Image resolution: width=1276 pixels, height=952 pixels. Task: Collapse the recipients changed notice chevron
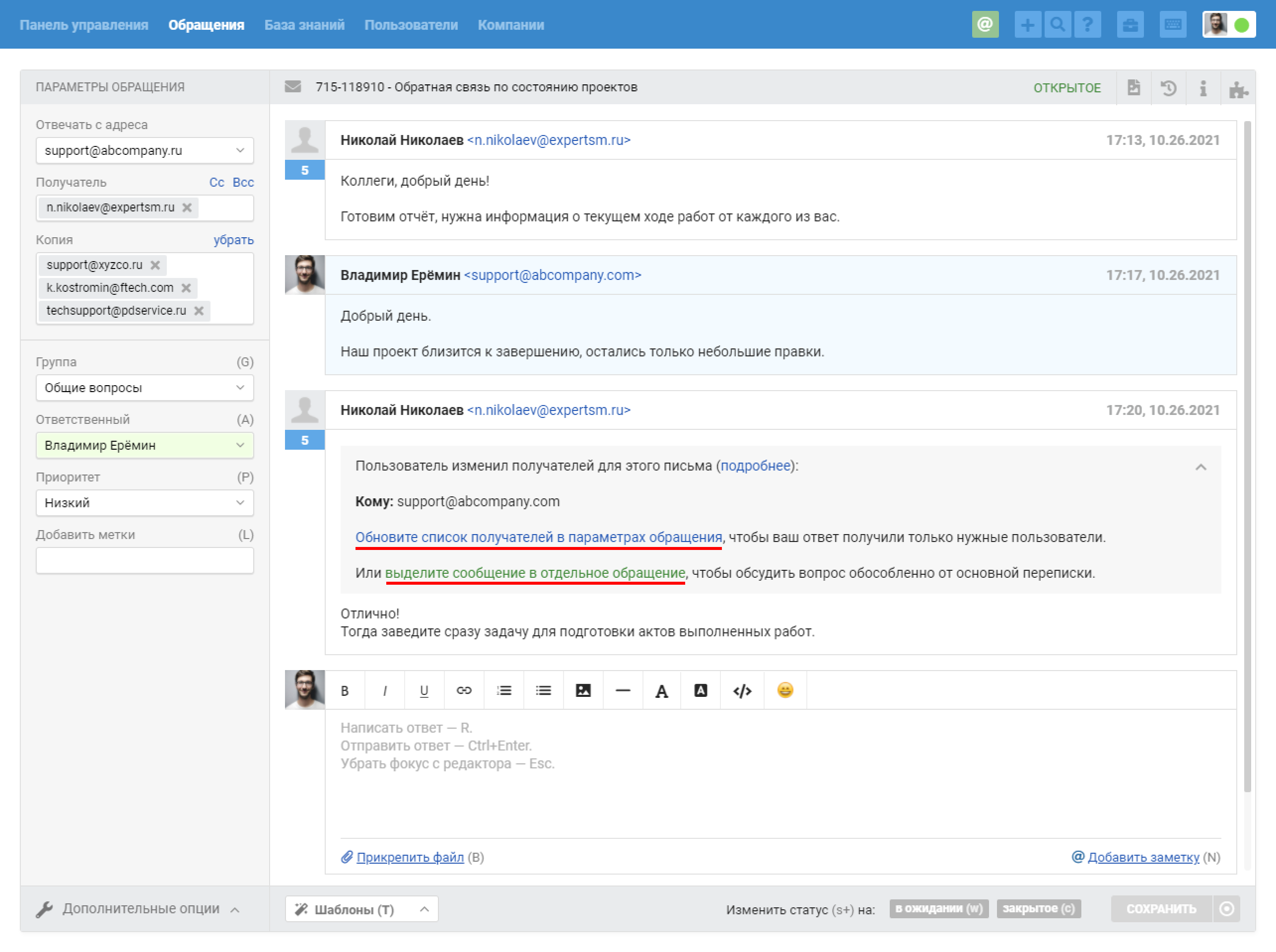click(1201, 467)
